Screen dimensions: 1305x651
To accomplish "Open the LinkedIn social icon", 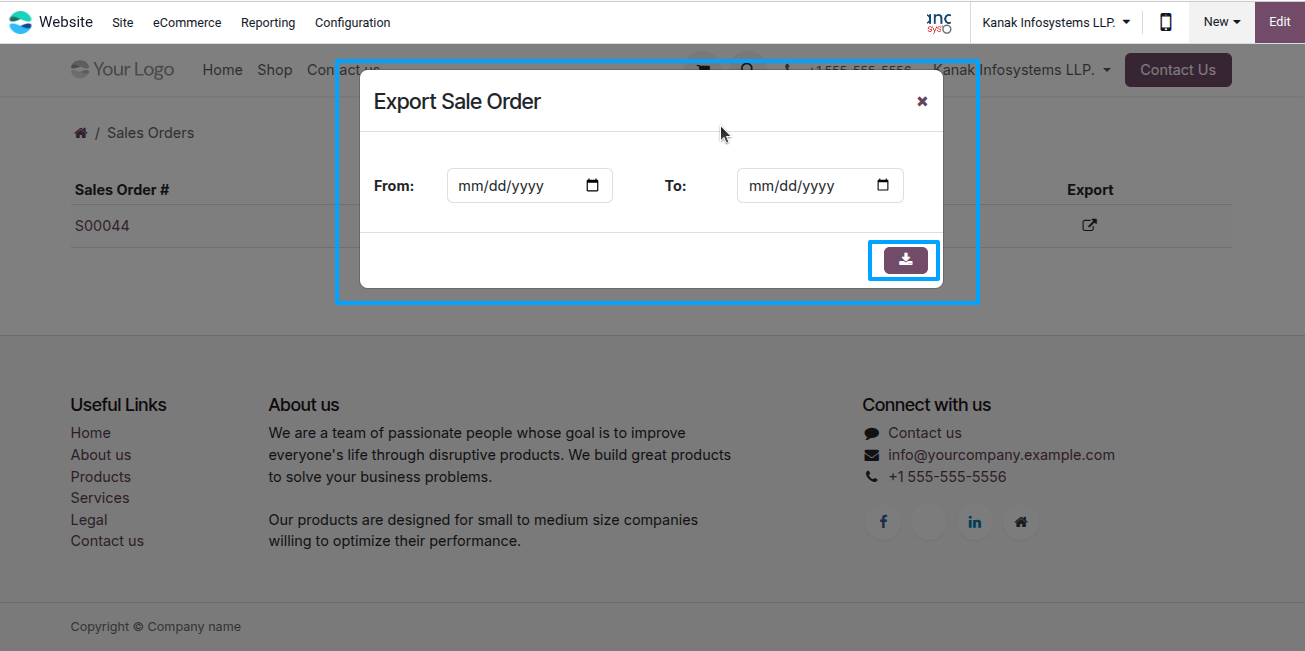I will pos(974,522).
